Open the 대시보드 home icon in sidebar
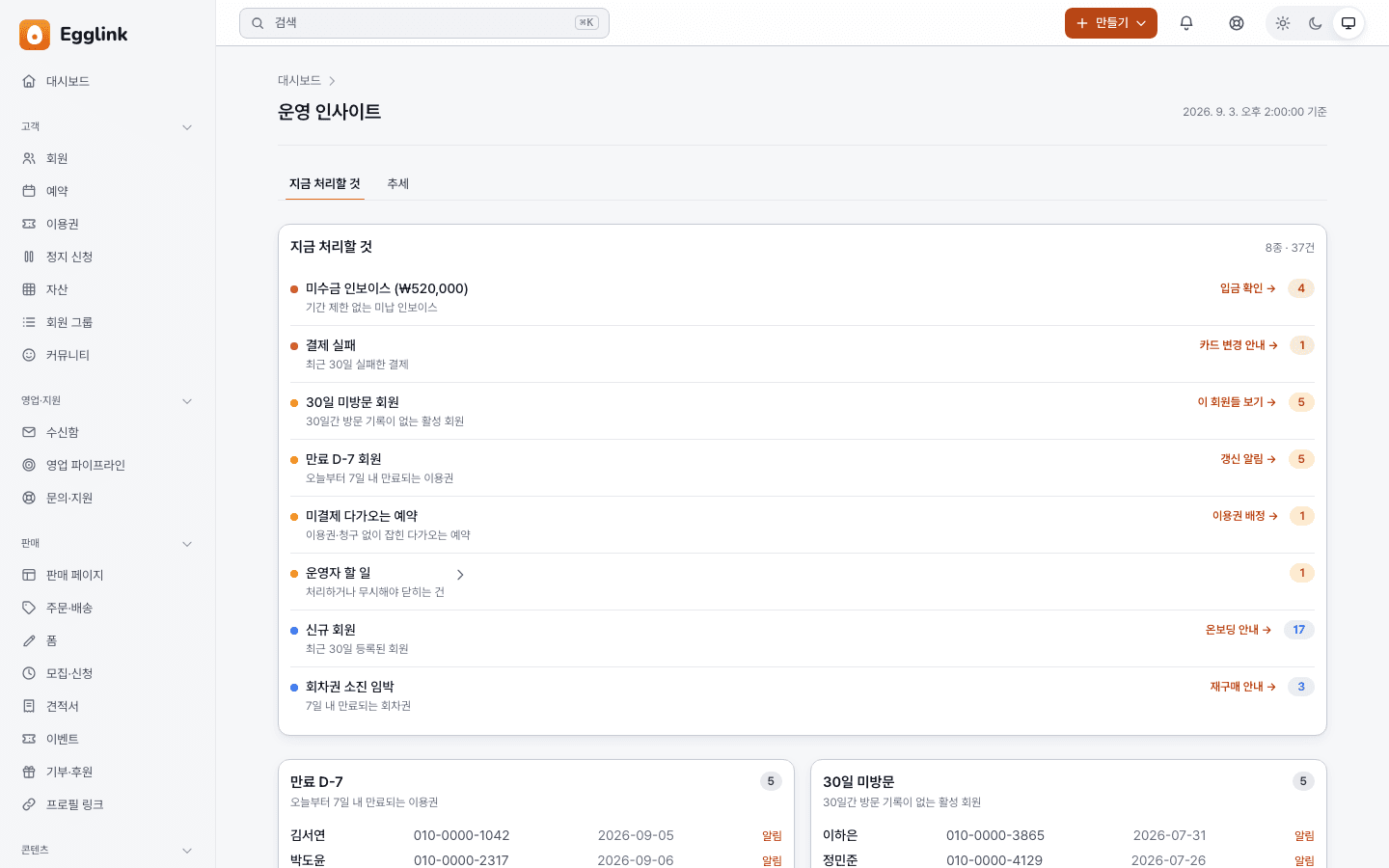This screenshot has height=868, width=1389. (29, 81)
